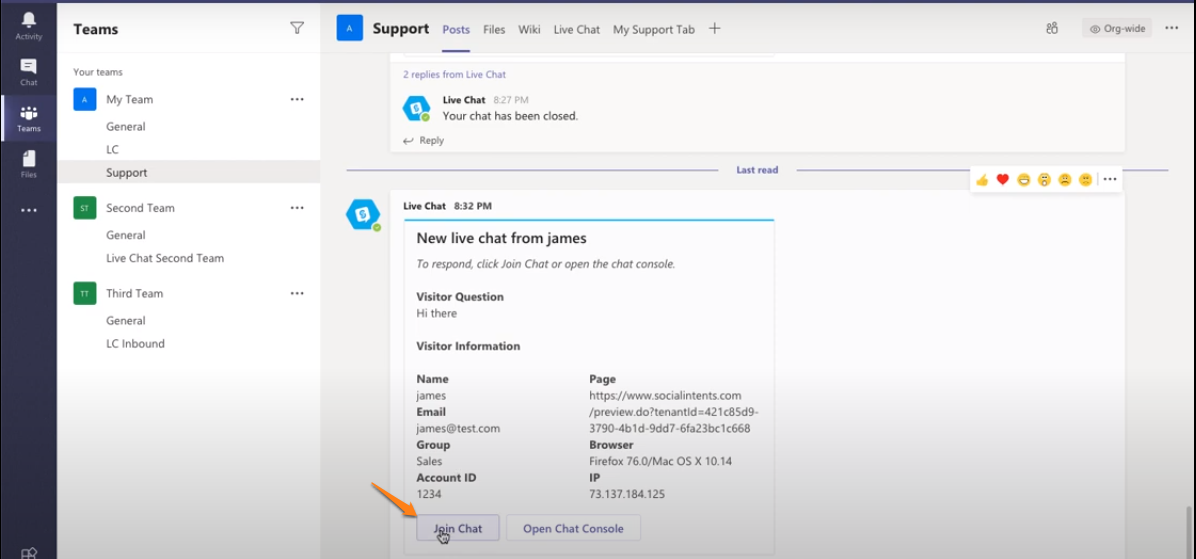Select General channel under My Team
The height and width of the screenshot is (559, 1196).
[x=126, y=127]
